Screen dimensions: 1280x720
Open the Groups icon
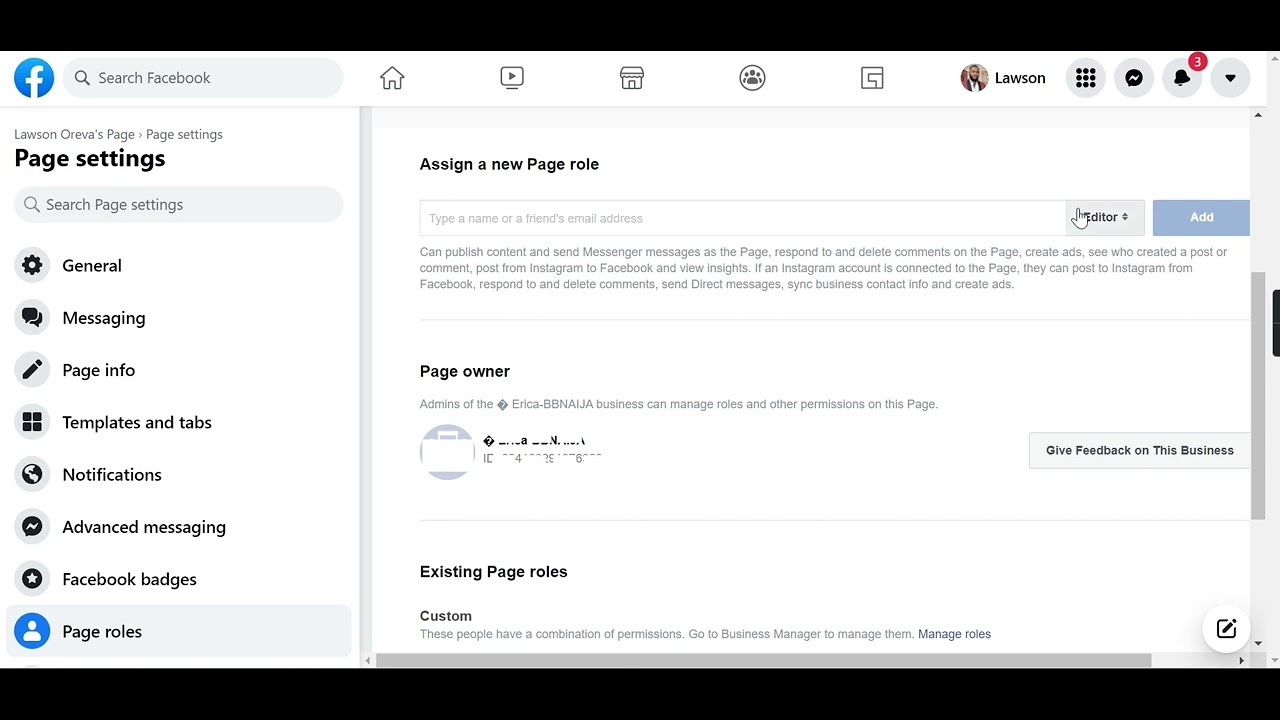[752, 78]
